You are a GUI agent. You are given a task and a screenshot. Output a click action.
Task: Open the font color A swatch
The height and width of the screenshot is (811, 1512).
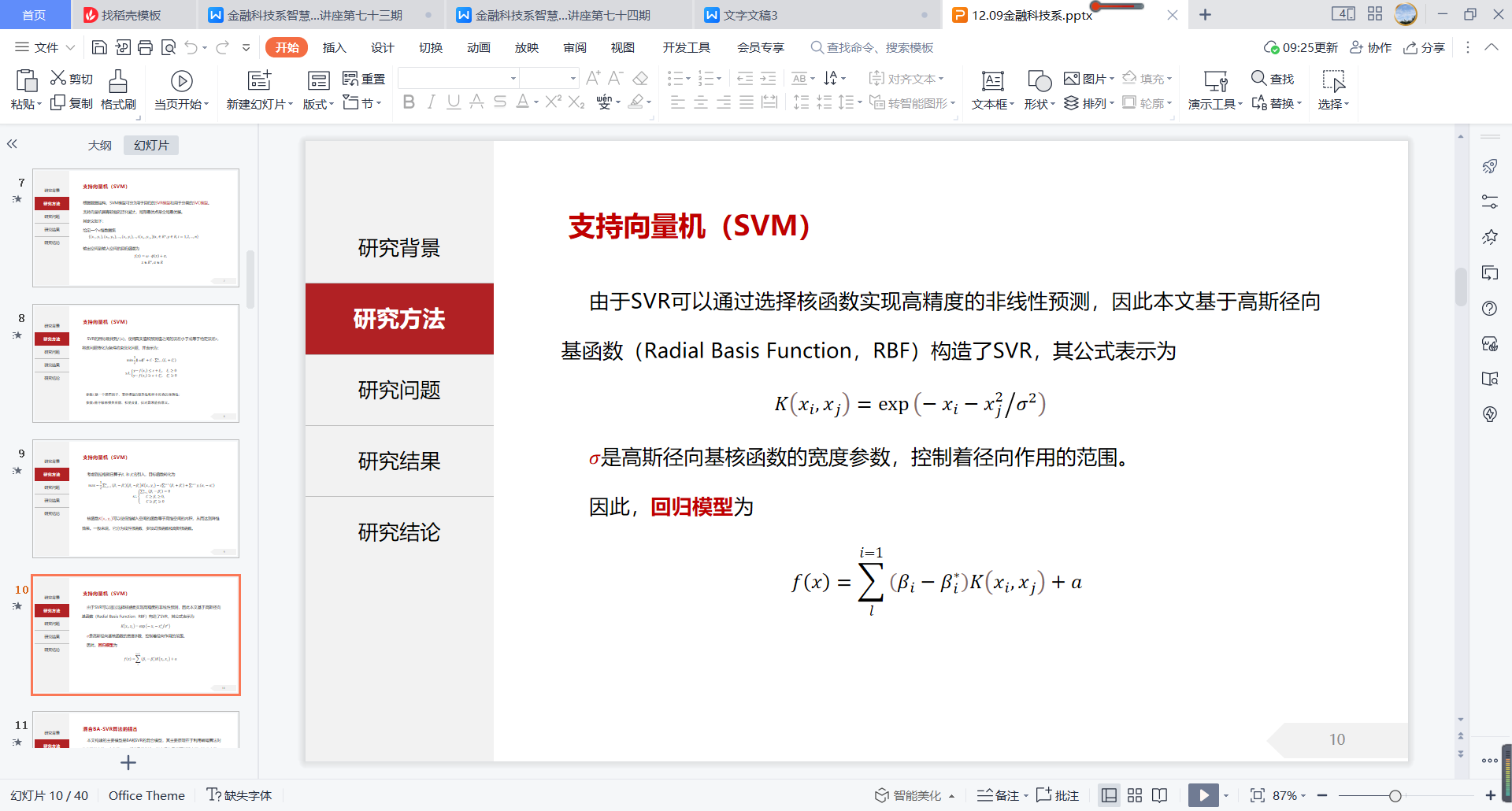point(523,102)
